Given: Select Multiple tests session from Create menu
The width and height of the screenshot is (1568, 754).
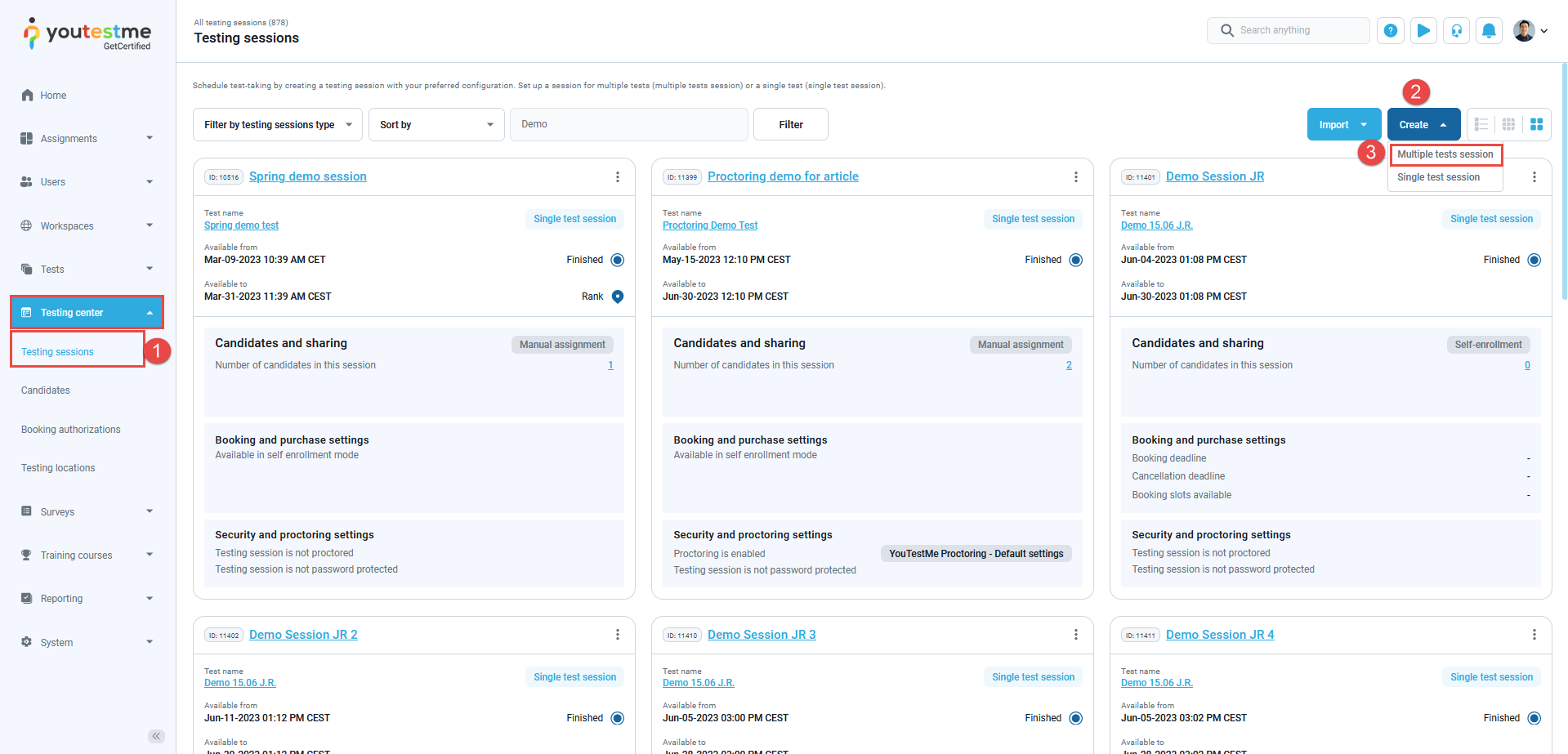Looking at the screenshot, I should pyautogui.click(x=1445, y=154).
